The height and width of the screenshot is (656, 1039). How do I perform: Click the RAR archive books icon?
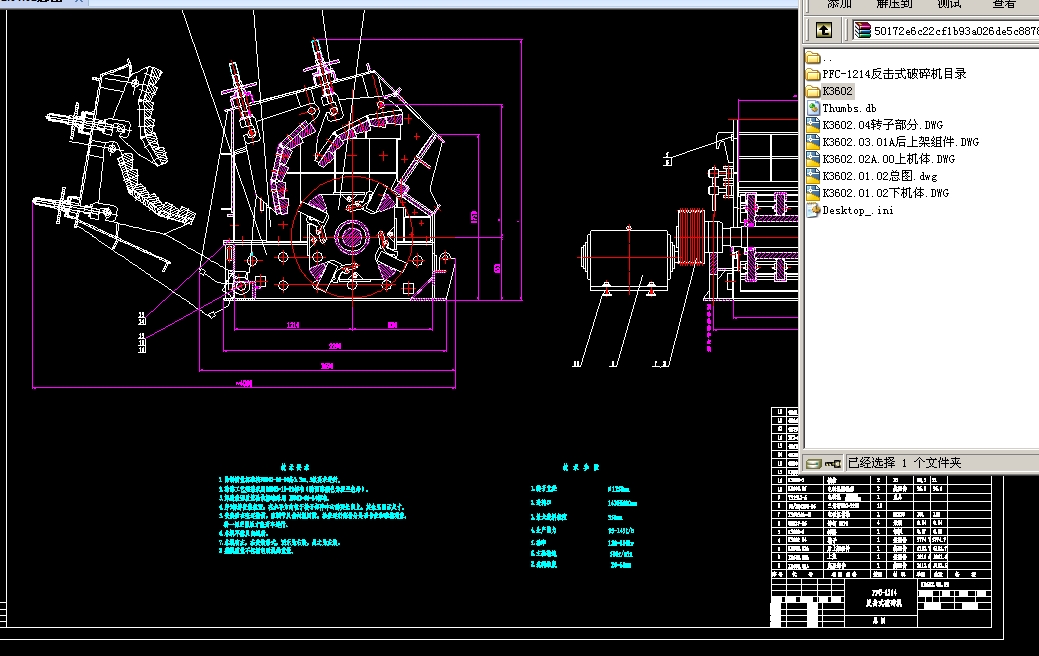862,30
